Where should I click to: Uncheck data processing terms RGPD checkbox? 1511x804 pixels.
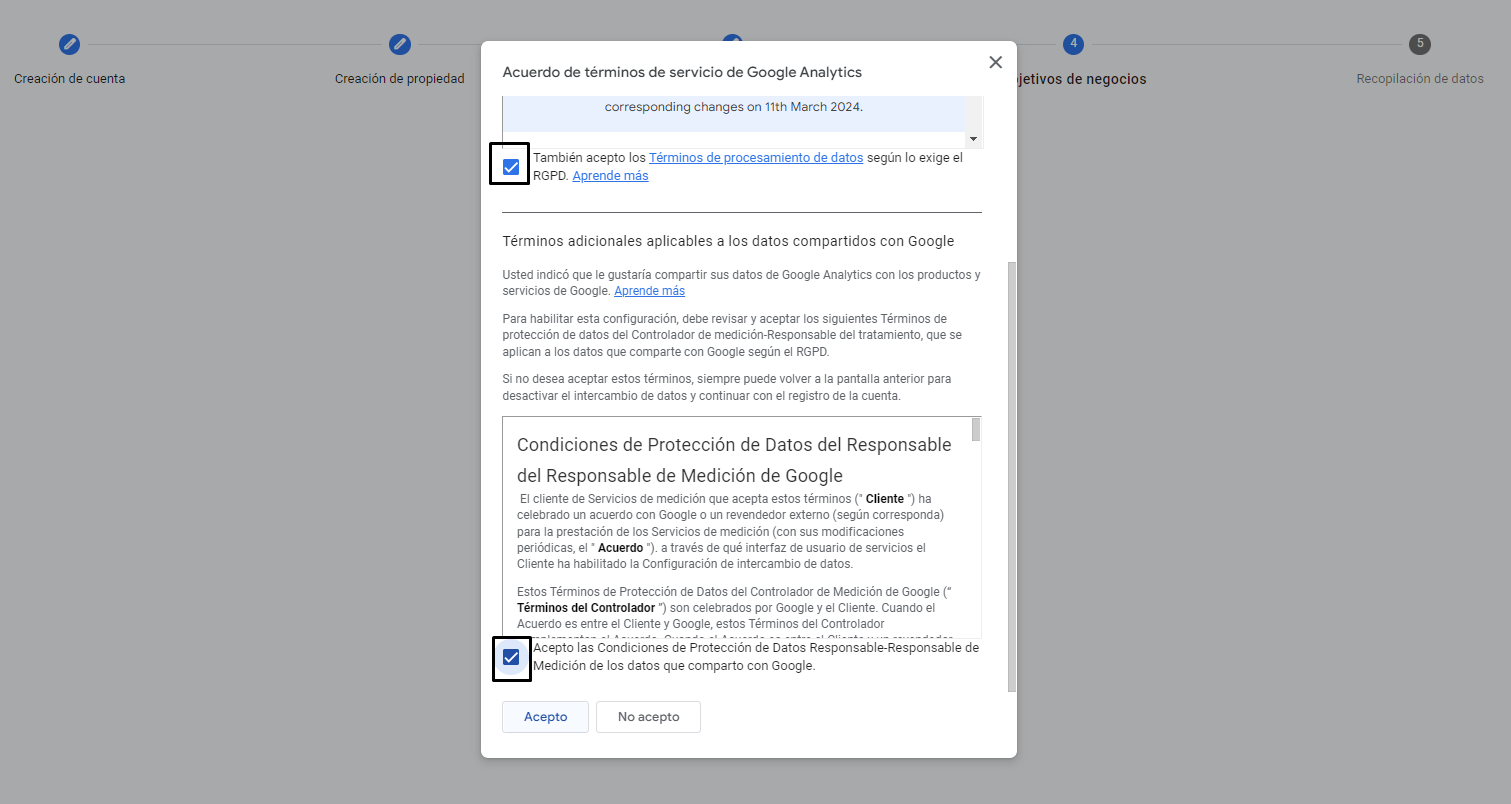click(511, 166)
